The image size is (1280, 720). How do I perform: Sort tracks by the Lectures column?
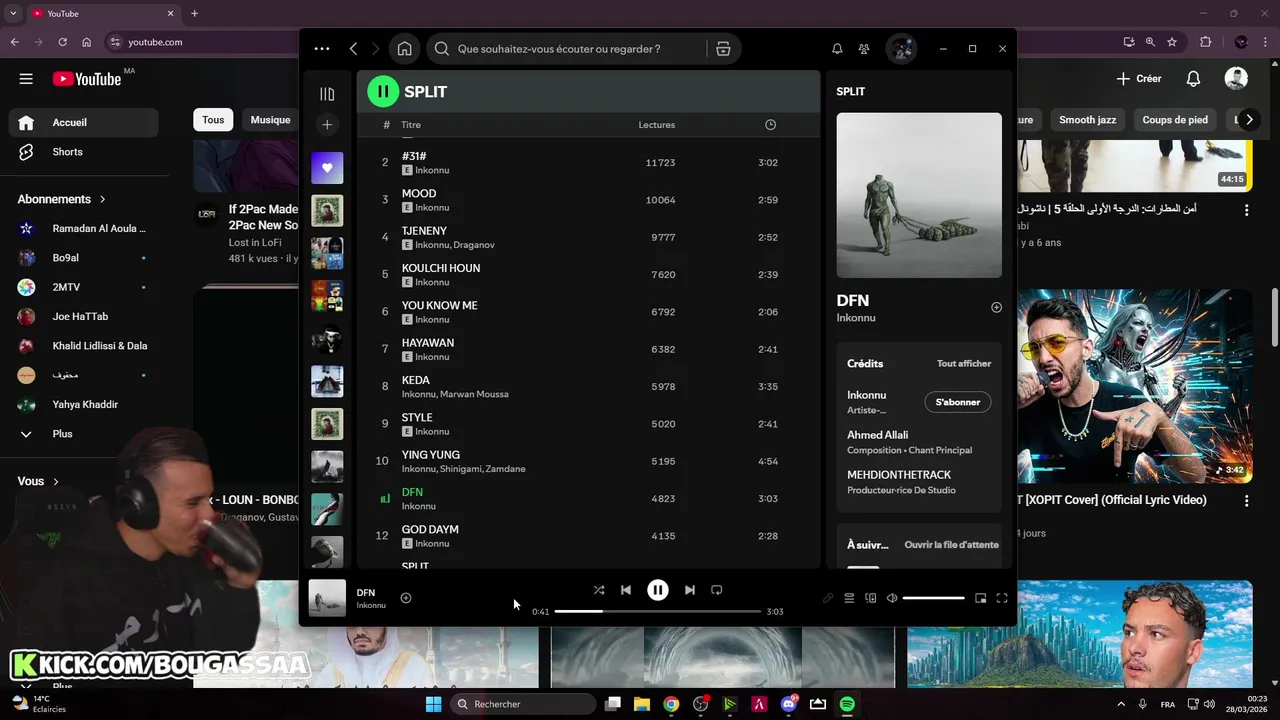[657, 125]
